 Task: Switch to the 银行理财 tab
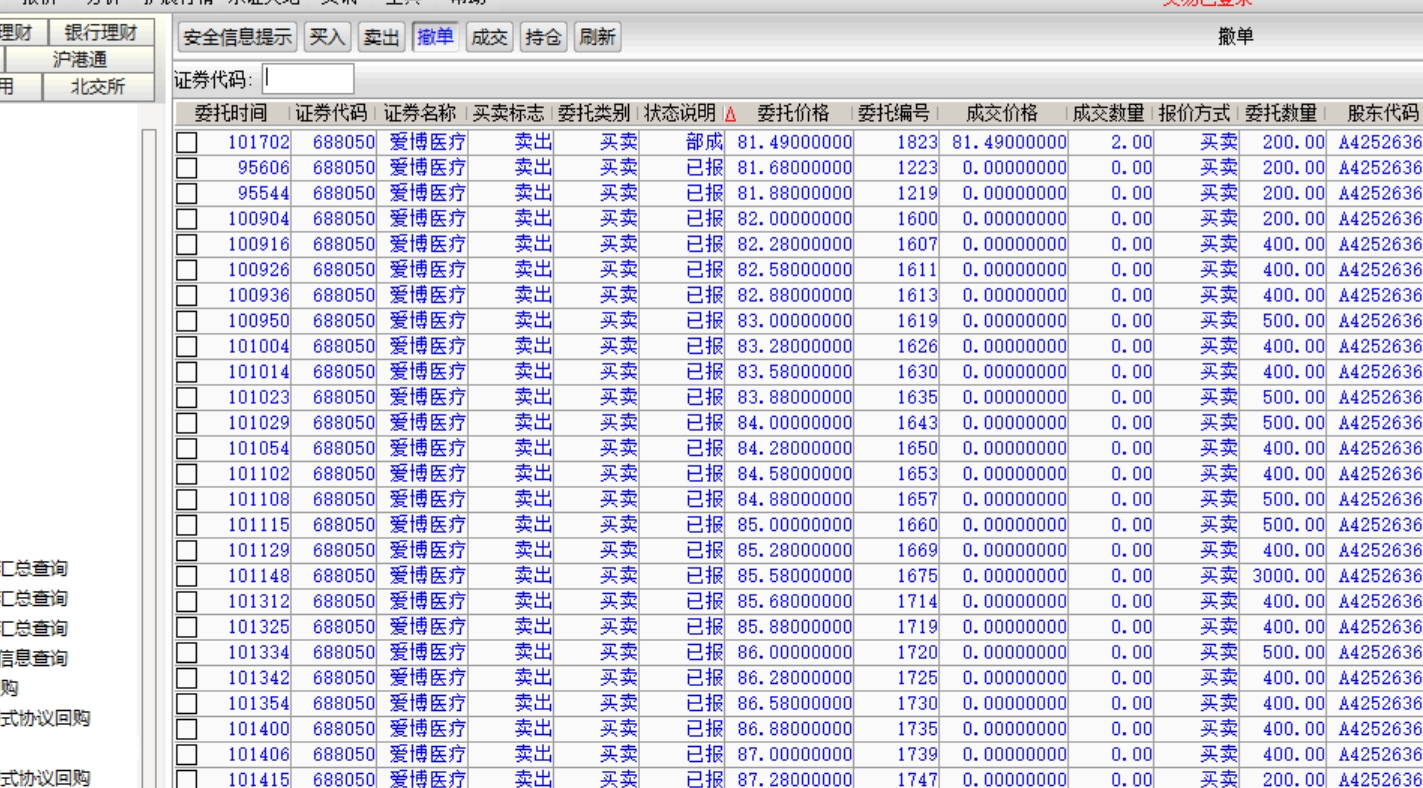pyautogui.click(x=101, y=32)
